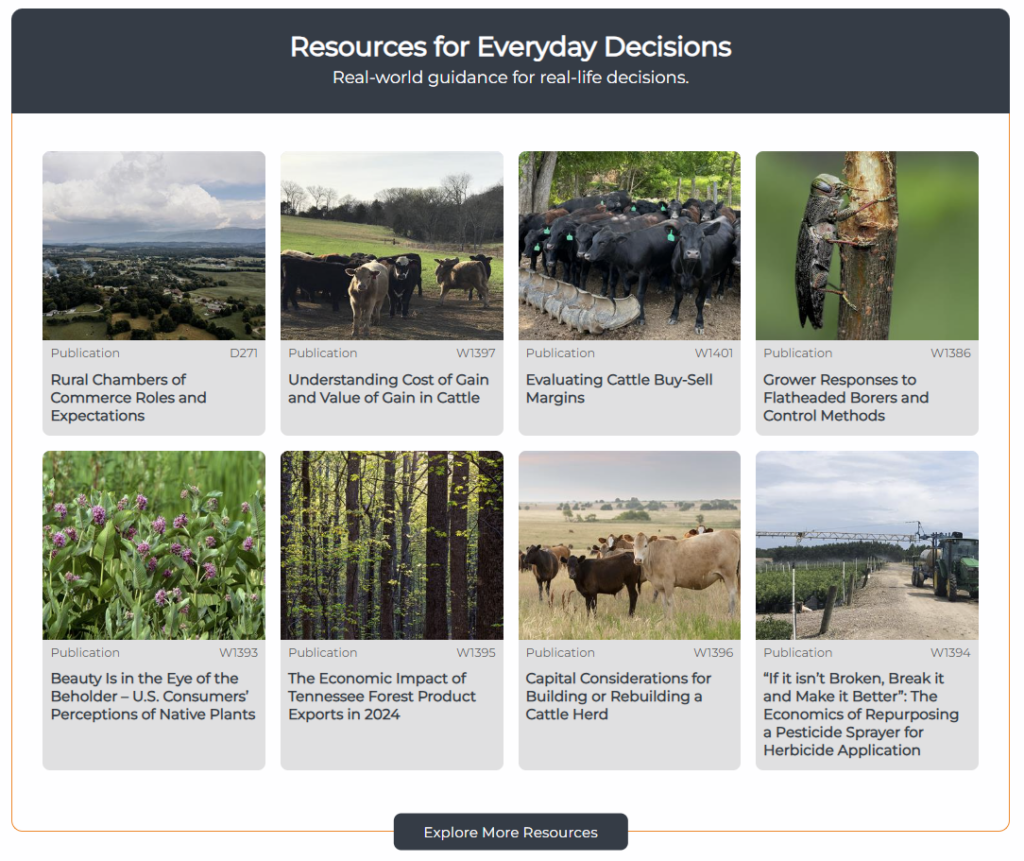This screenshot has width=1024, height=861.
Task: Click Publication label on the W1393 card
Action: 85,653
